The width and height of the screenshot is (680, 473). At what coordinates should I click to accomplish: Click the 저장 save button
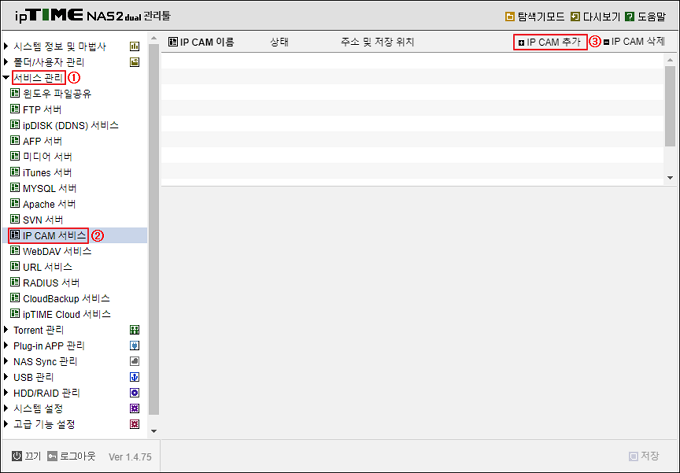(x=644, y=456)
